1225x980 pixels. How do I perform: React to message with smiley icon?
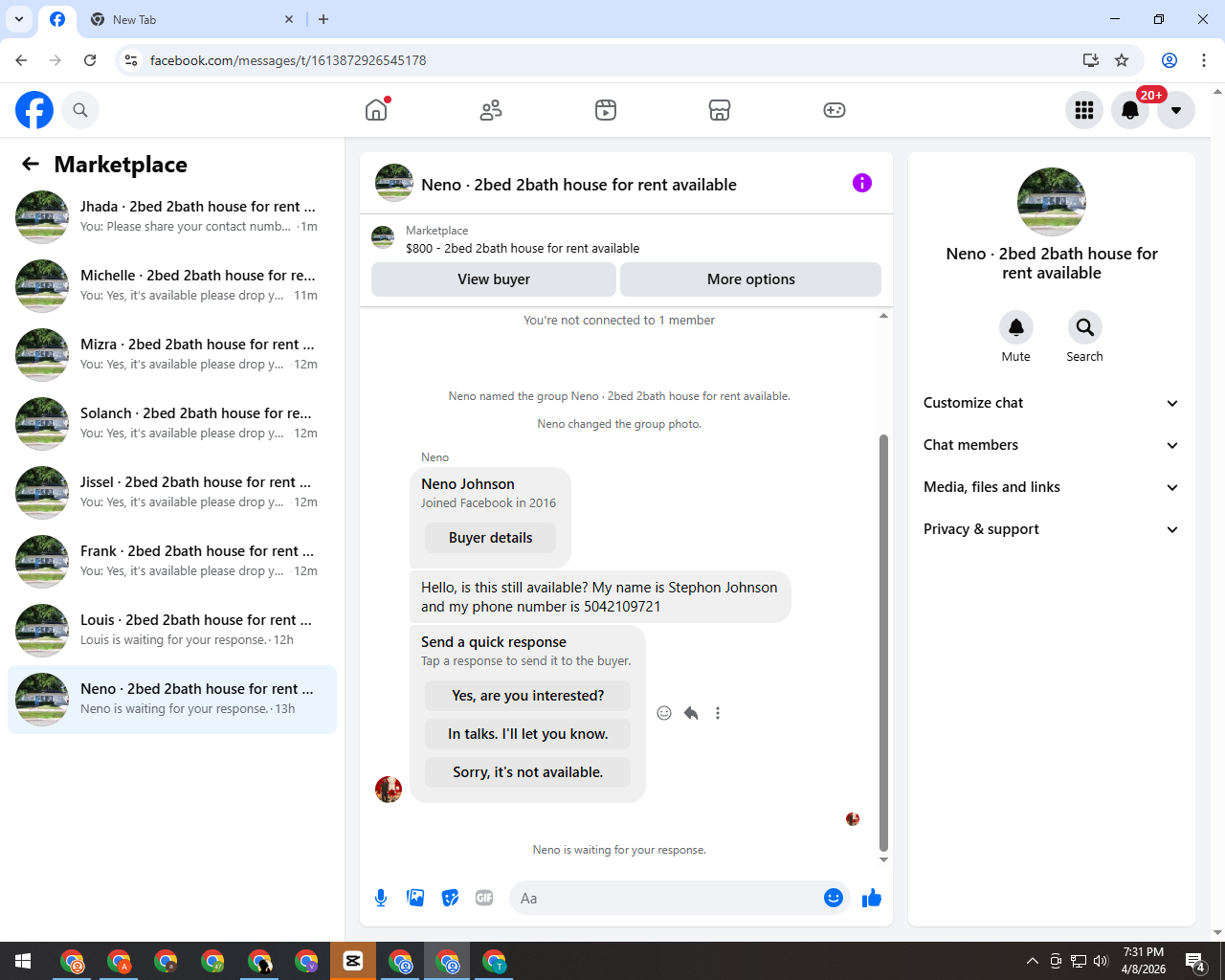(664, 713)
